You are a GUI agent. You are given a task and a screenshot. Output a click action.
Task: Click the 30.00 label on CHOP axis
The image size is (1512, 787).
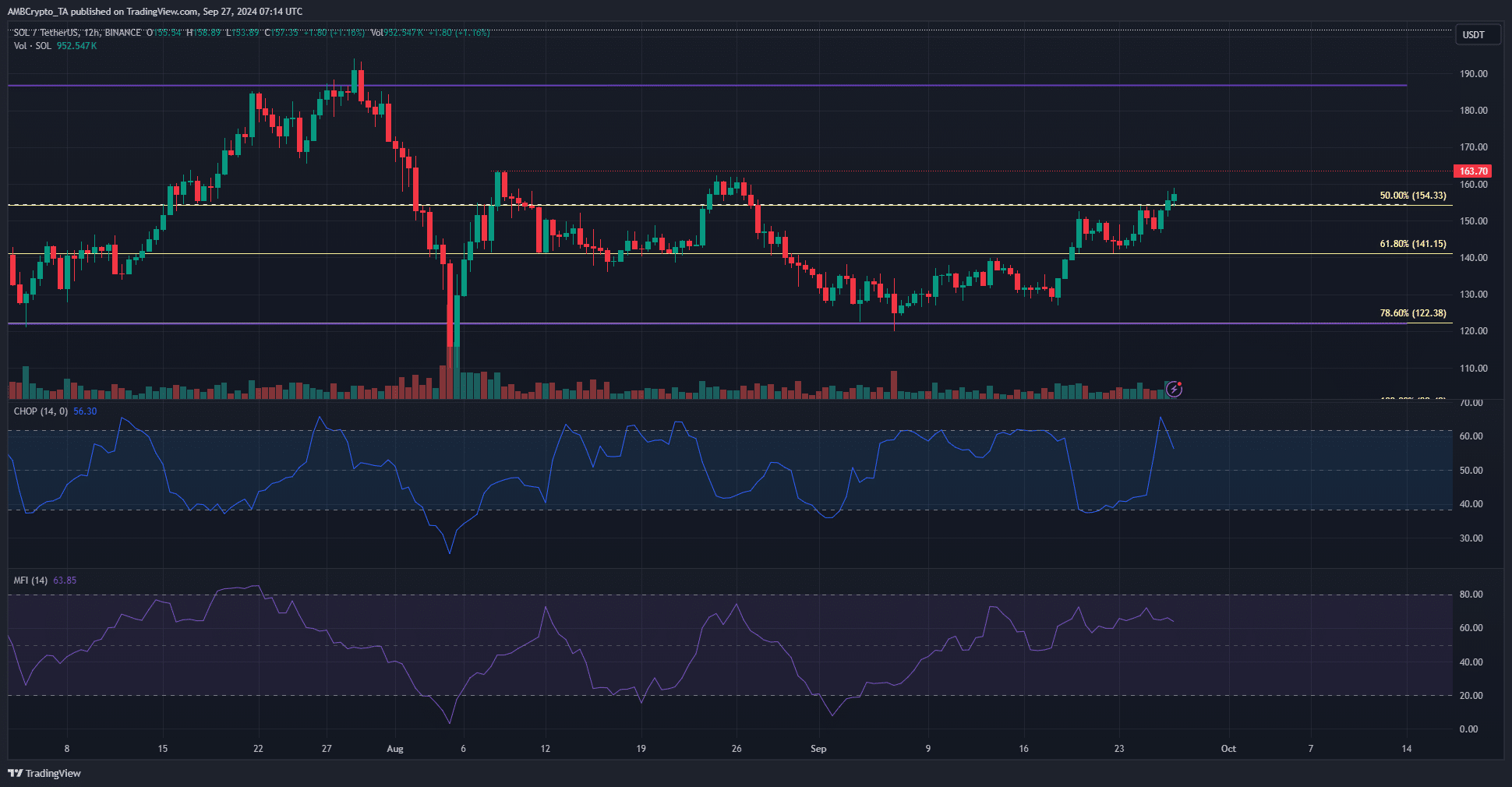pos(1471,538)
